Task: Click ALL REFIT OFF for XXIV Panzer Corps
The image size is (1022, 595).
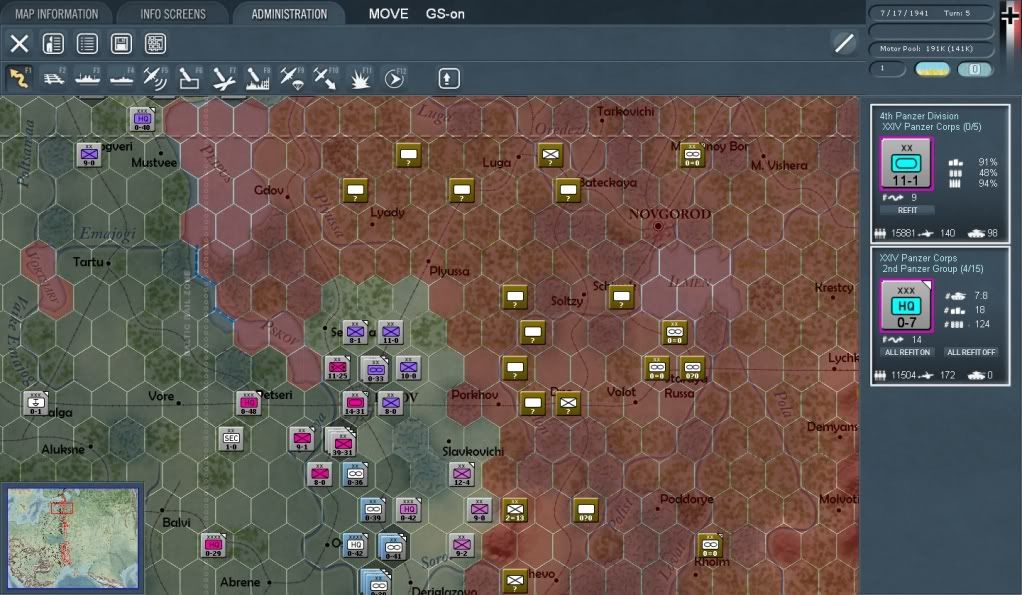Action: [971, 352]
